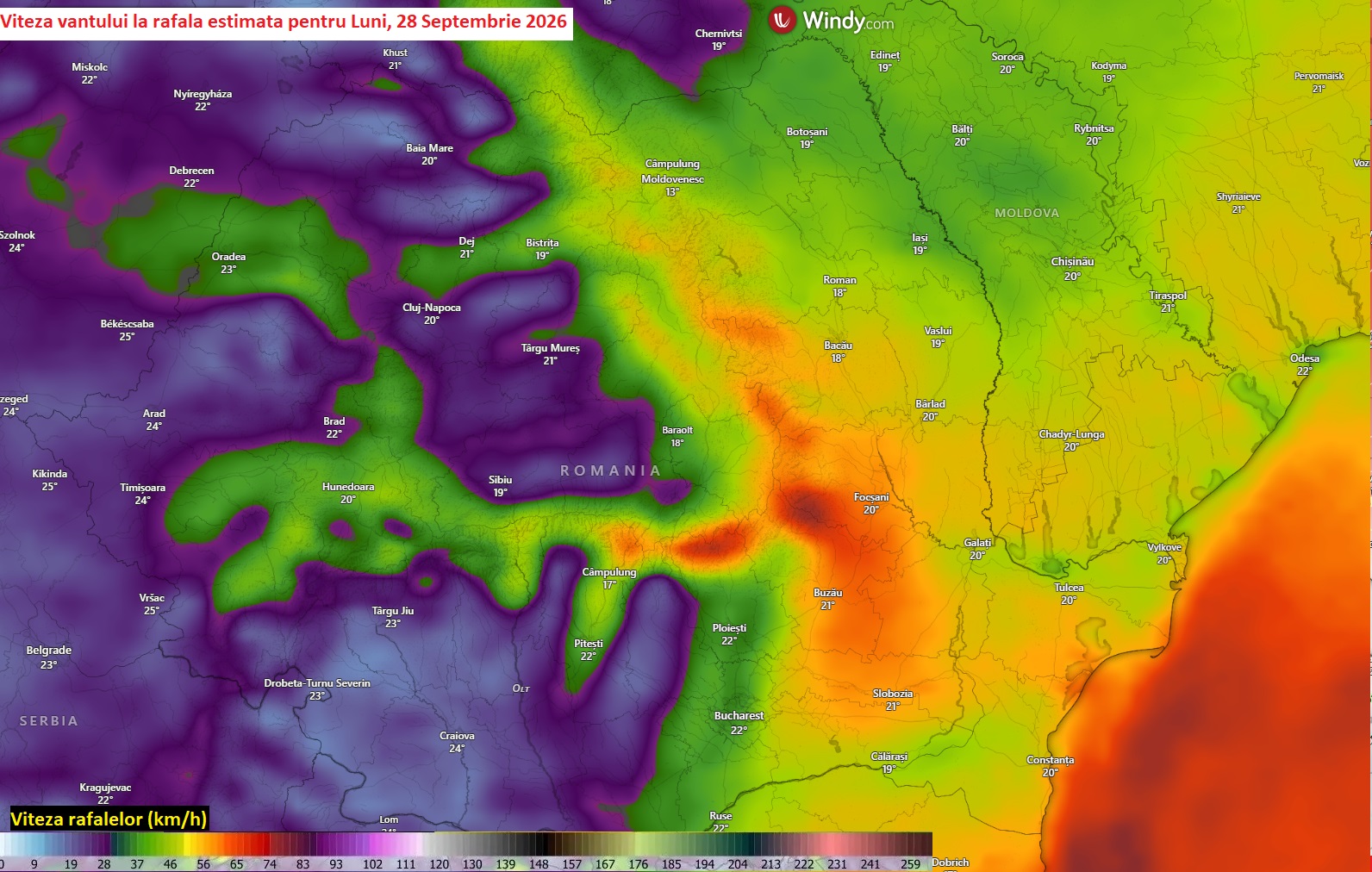Click the map title for 28 Septembrie 2026
This screenshot has width=1372, height=872.
pos(284,21)
